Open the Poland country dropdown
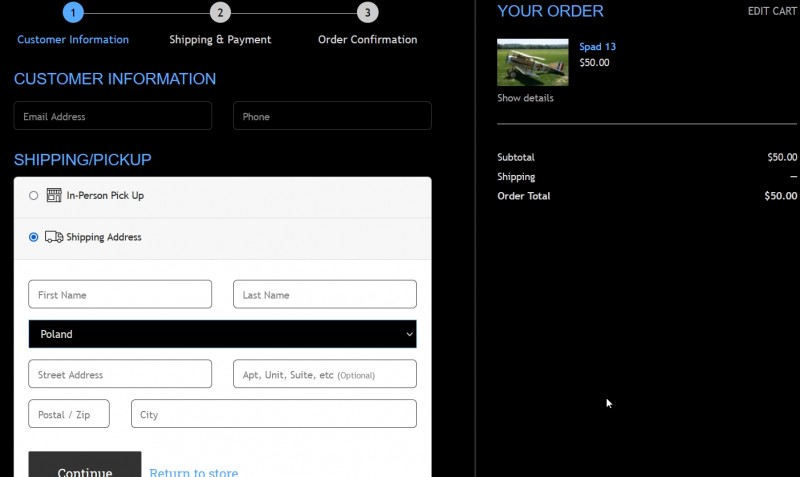This screenshot has height=477, width=800. coord(222,334)
